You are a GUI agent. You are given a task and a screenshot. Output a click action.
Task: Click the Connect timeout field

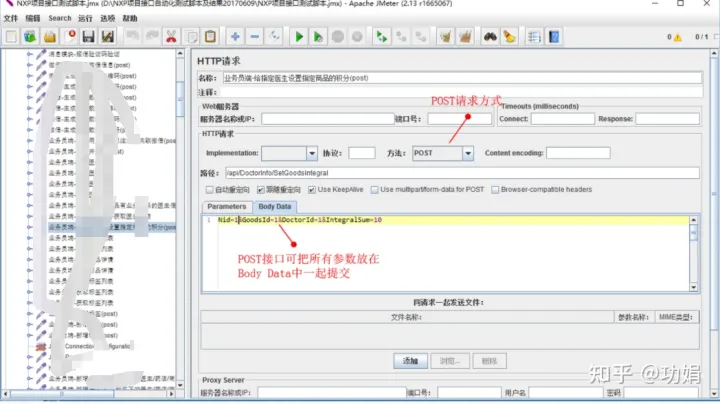pos(562,119)
